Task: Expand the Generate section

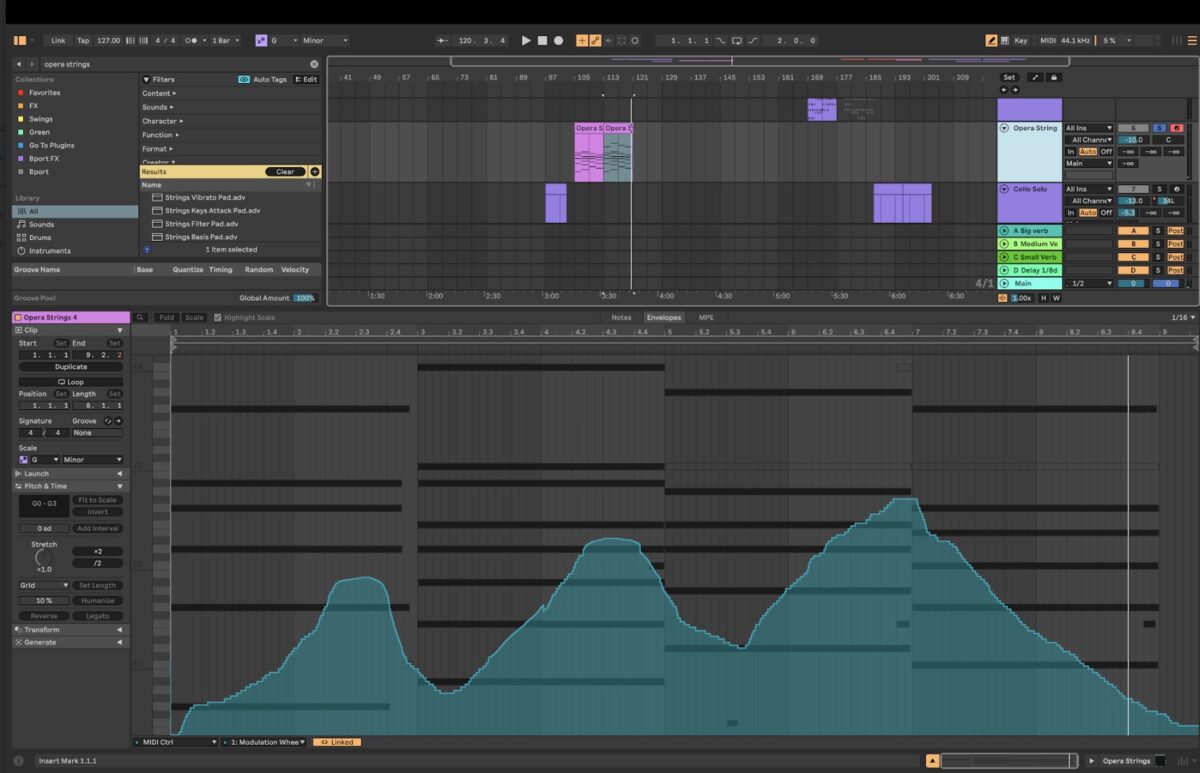Action: [x=120, y=642]
